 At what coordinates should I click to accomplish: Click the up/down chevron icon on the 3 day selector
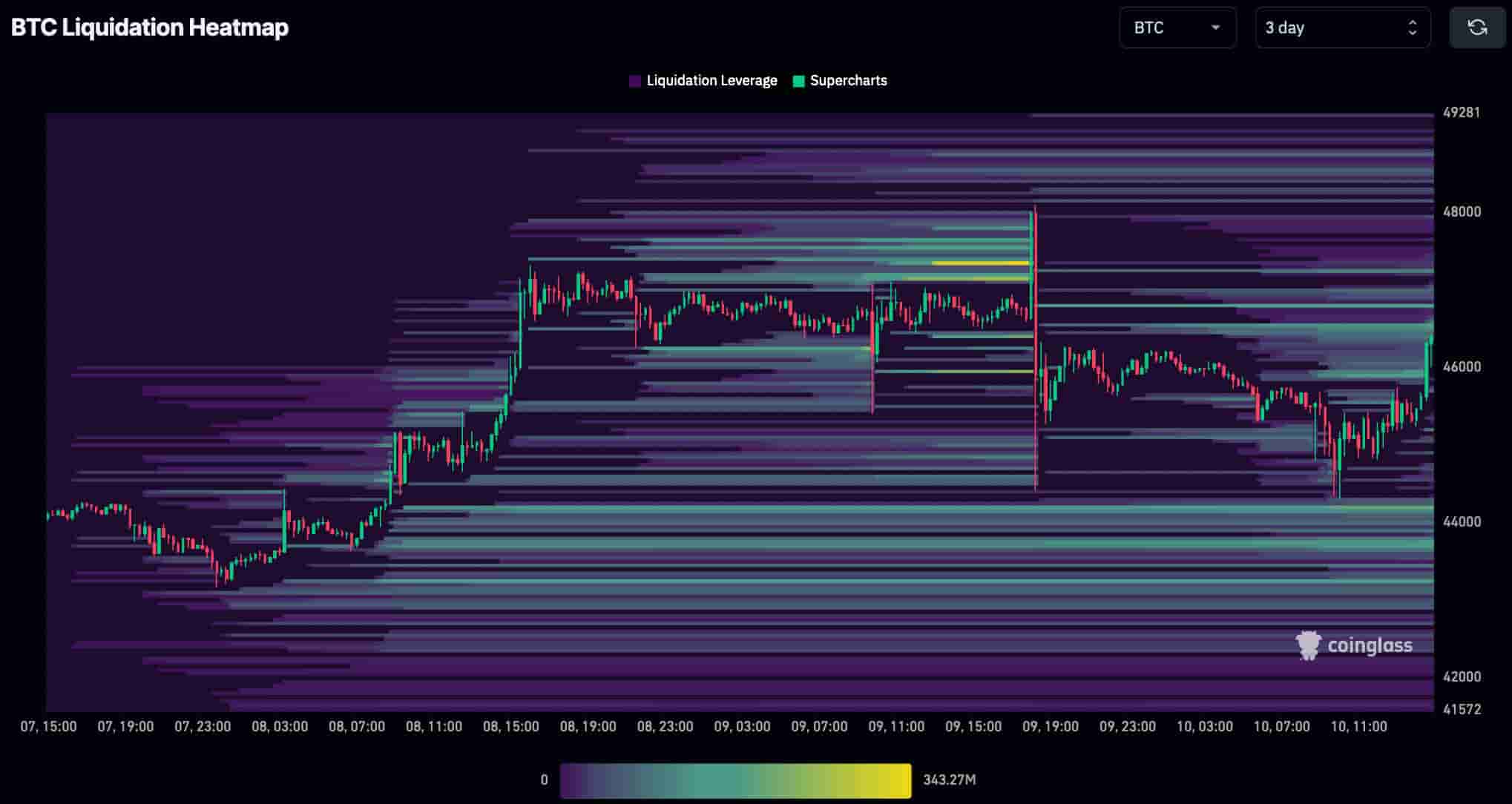pos(1413,28)
